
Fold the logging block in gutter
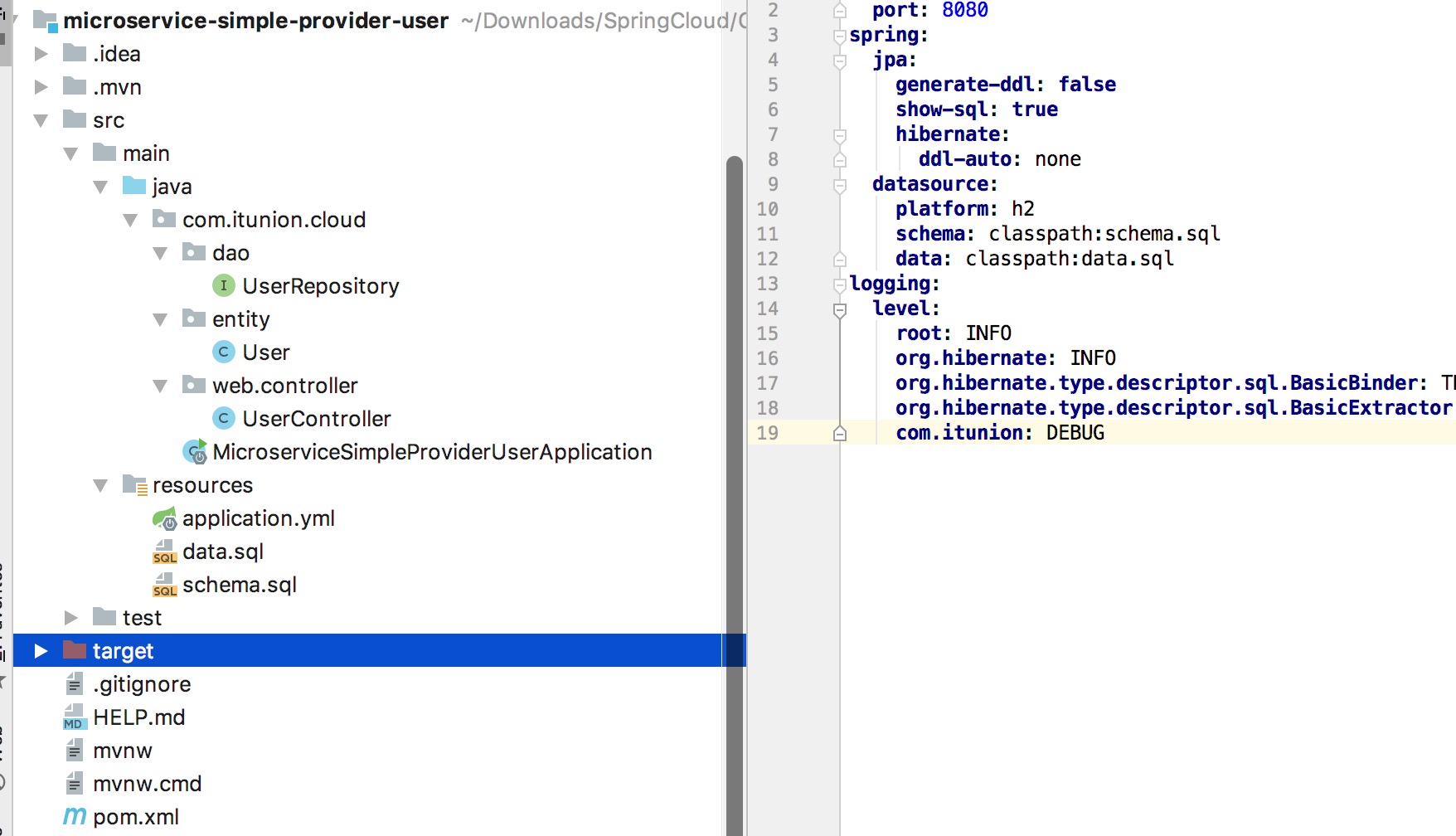tap(840, 284)
